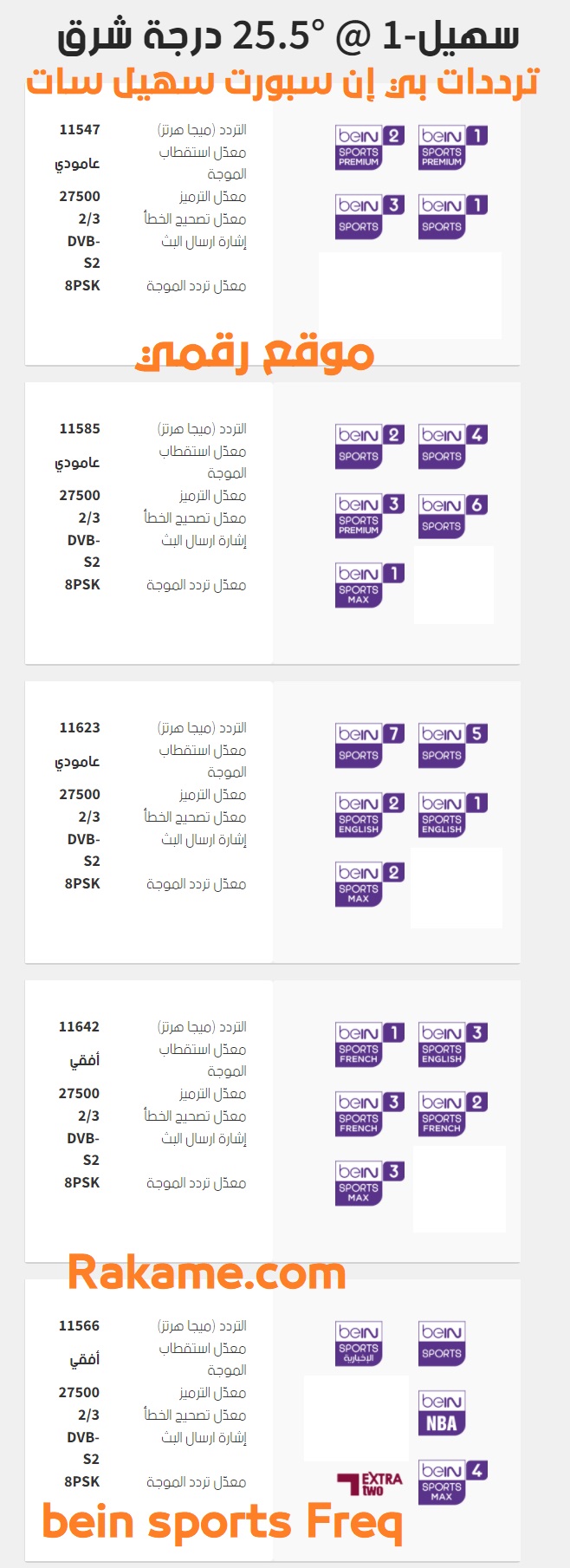
Task: Open the beIN Sports Max 1 logo
Action: click(x=370, y=585)
